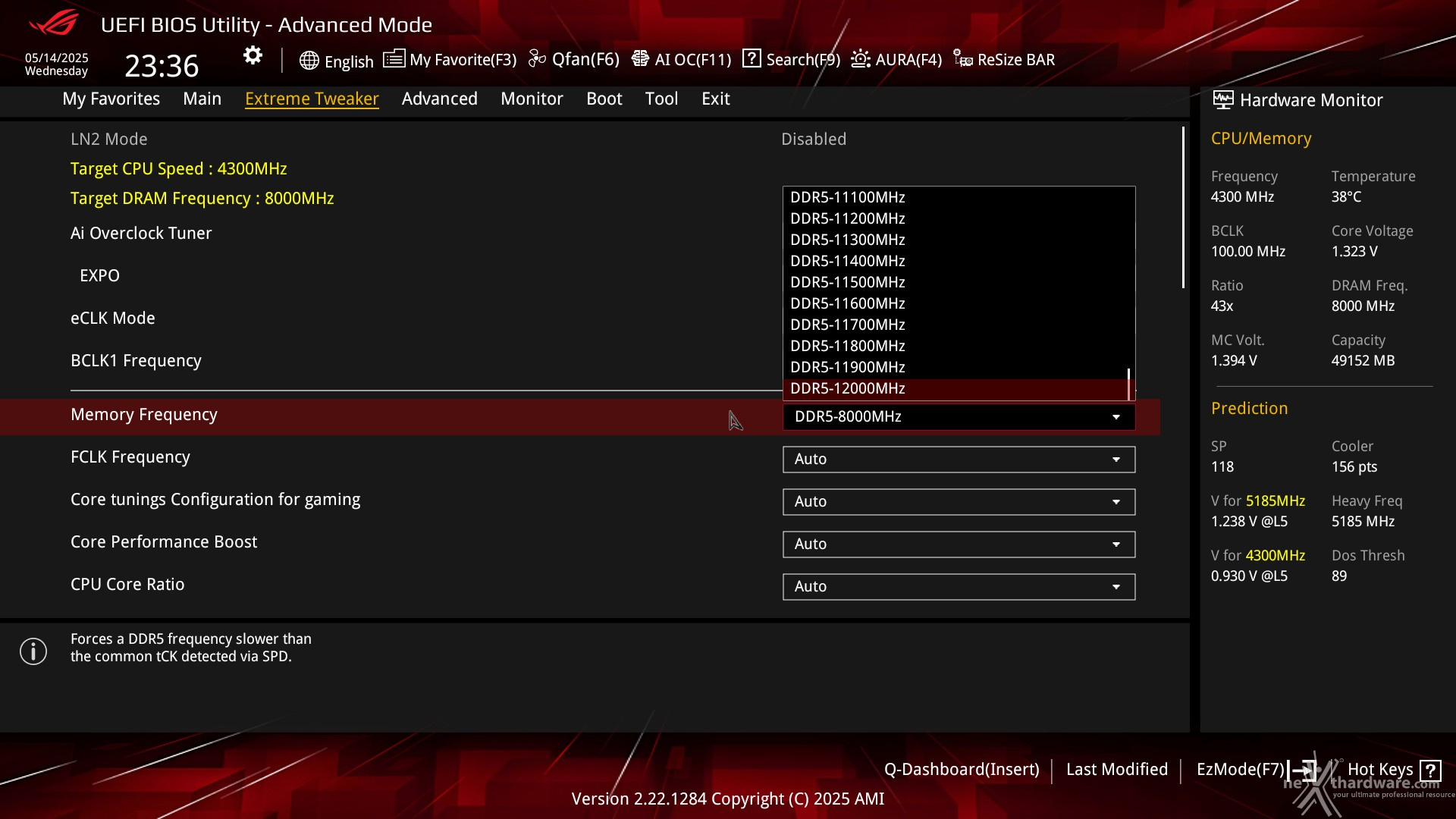Open Qfan fan control icon
The image size is (1456, 819).
pos(537,58)
